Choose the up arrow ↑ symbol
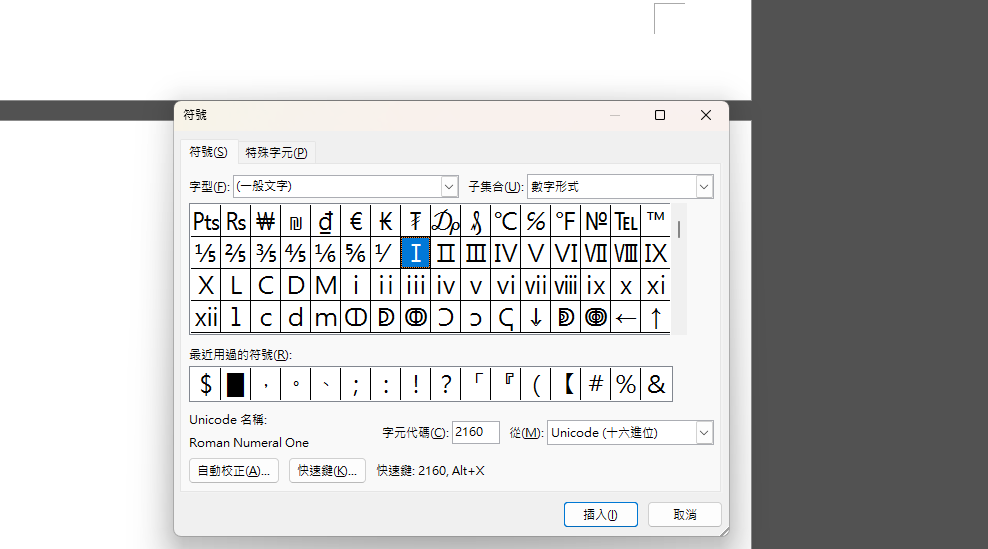Viewport: 988px width, 549px height. 656,318
